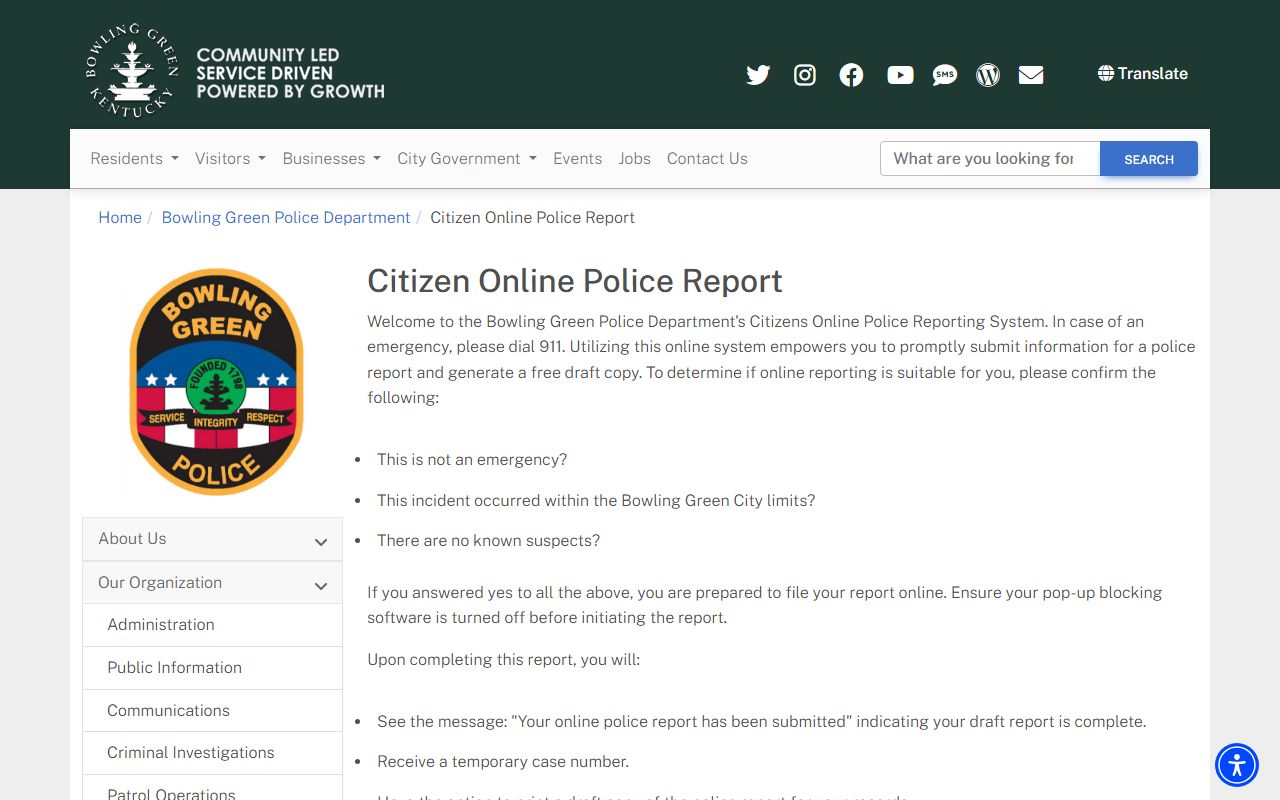Follow the Home breadcrumb link
The height and width of the screenshot is (800, 1280).
[x=120, y=217]
